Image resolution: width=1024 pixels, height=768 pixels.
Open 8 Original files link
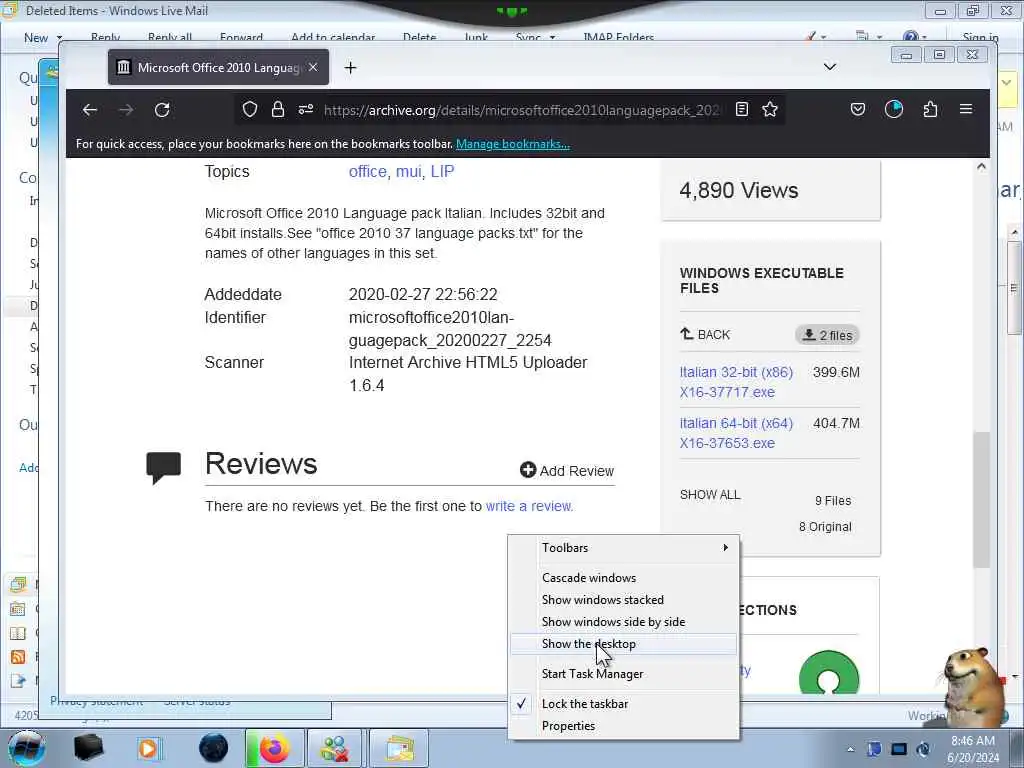[x=825, y=526]
